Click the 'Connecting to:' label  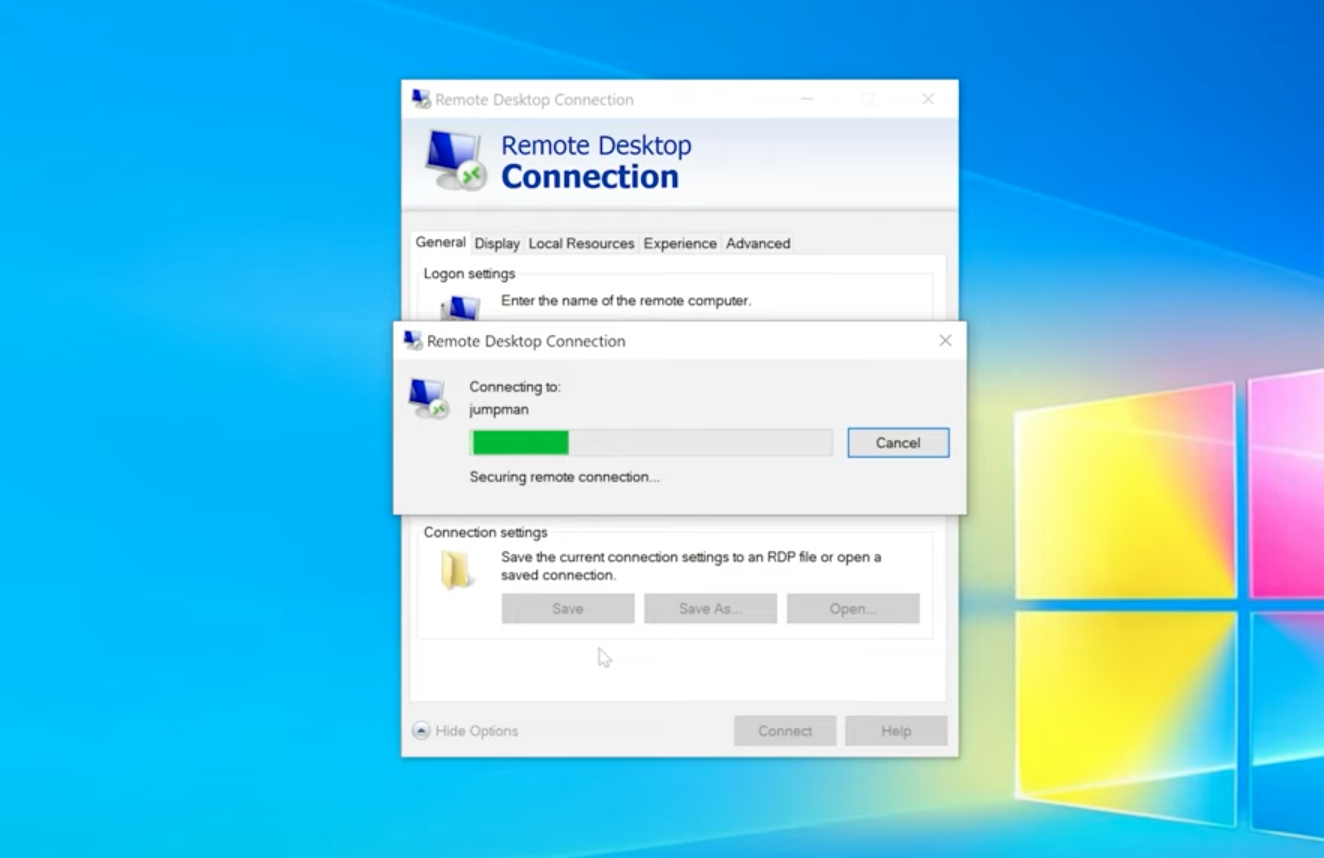tap(515, 387)
